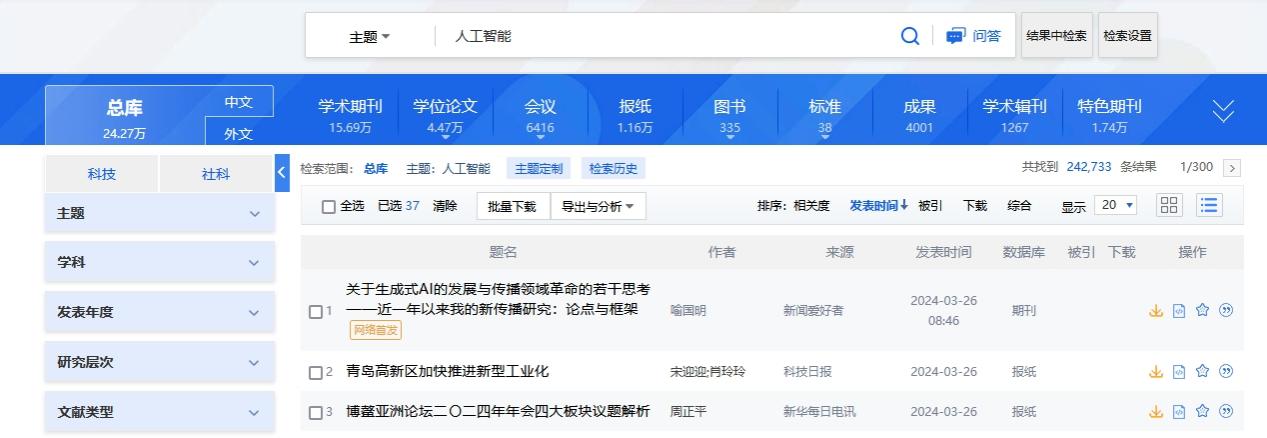1267x438 pixels.
Task: Collapse the left filter sidebar arrow
Action: (x=282, y=173)
